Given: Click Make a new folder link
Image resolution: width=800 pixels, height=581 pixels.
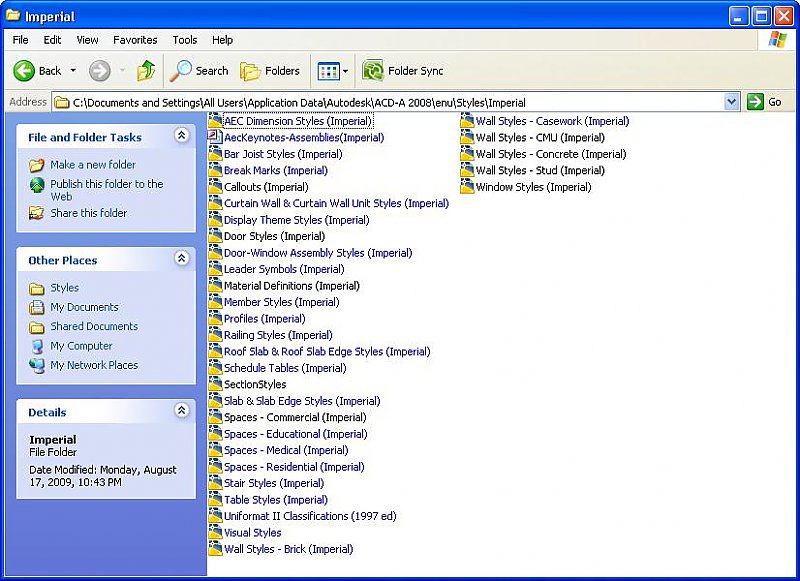Looking at the screenshot, I should 92,165.
